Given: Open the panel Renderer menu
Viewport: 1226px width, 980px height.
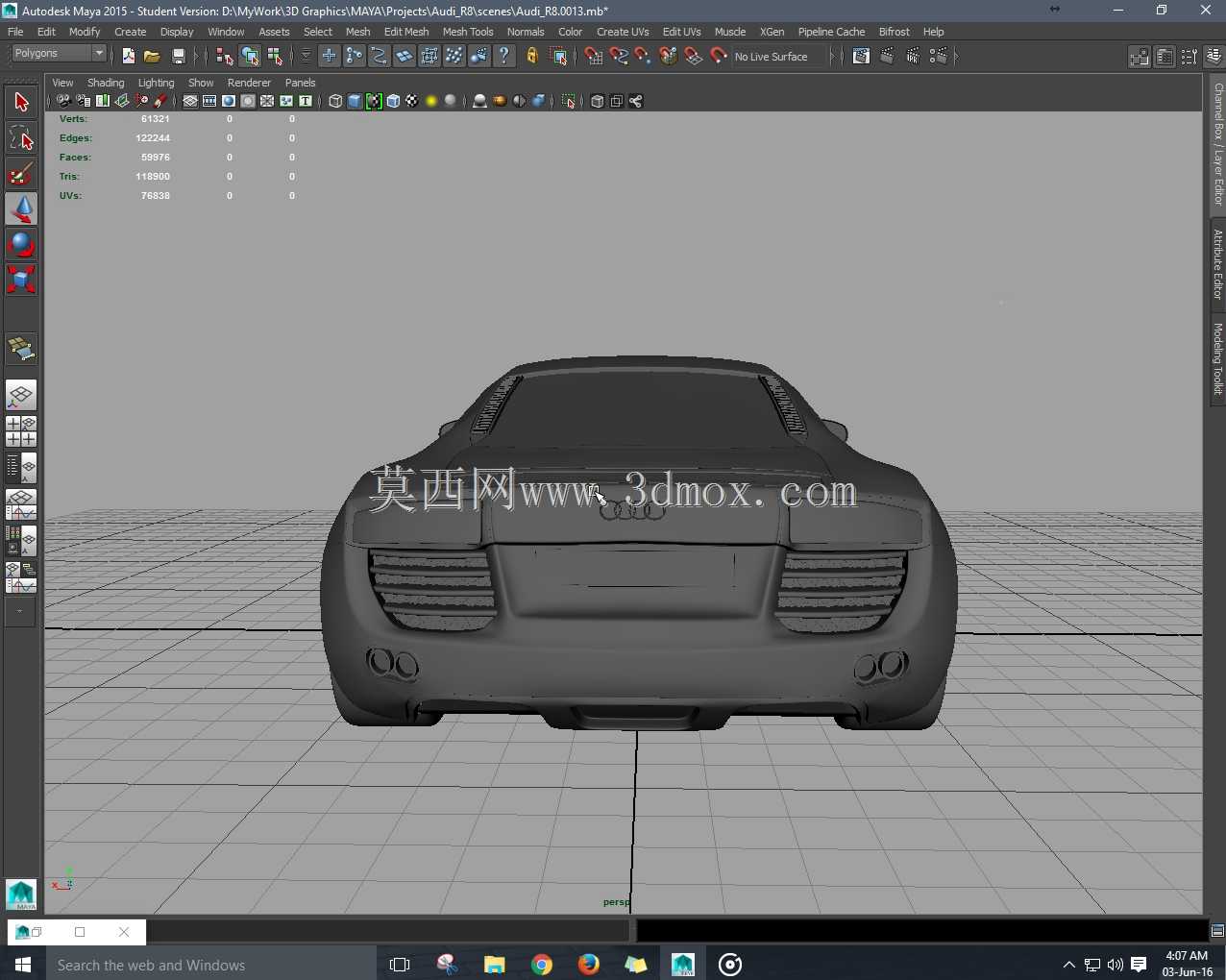Looking at the screenshot, I should tap(249, 83).
